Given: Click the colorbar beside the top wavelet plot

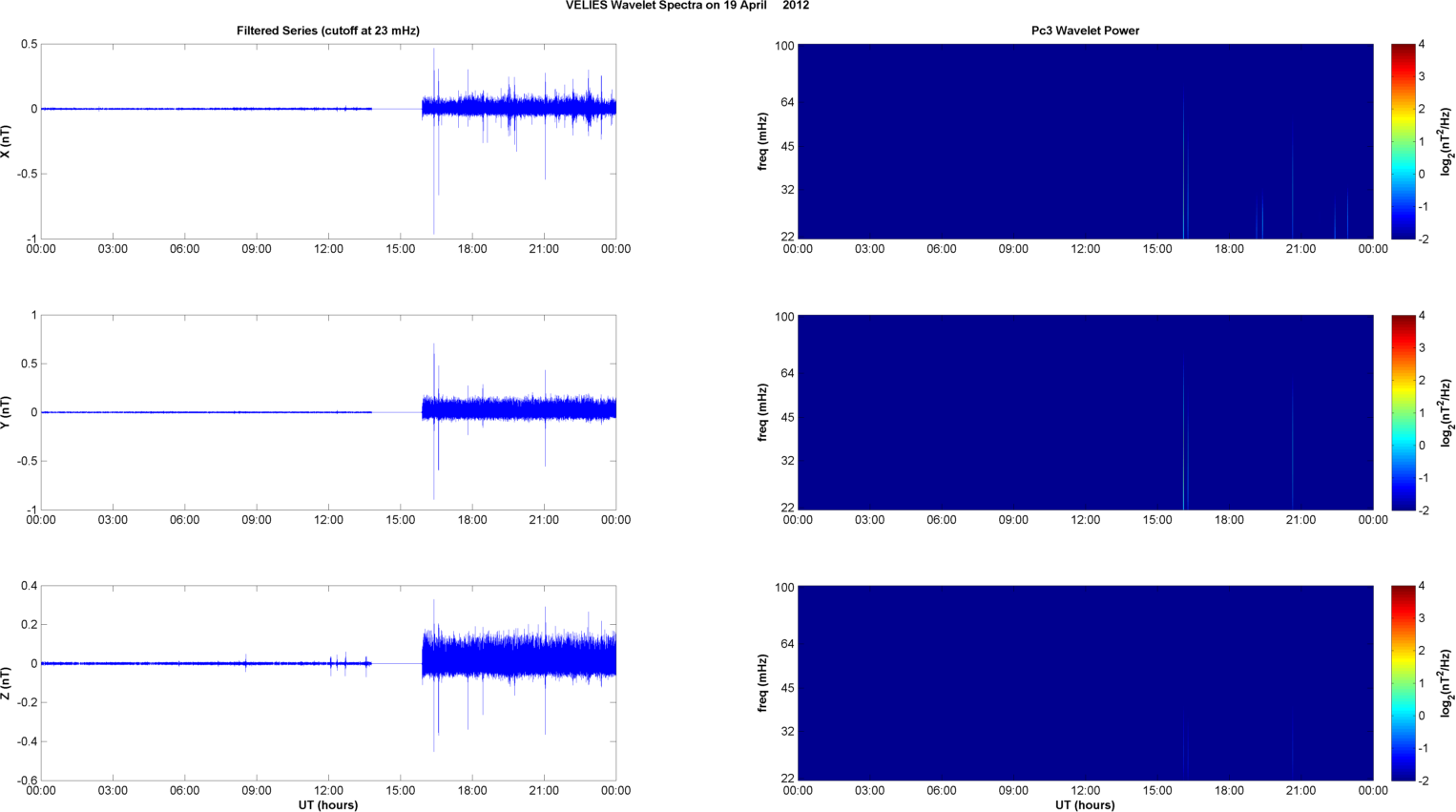Looking at the screenshot, I should point(1403,141).
